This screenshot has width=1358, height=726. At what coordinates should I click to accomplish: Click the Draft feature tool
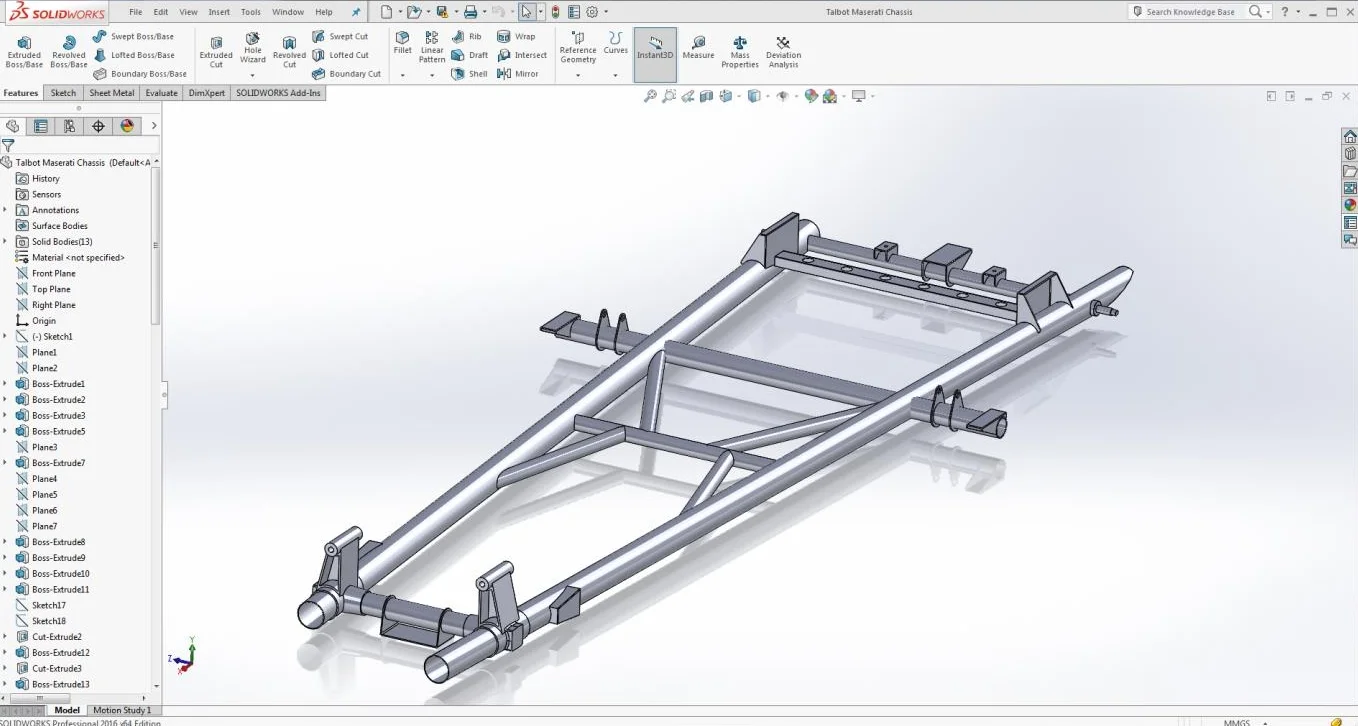(469, 55)
